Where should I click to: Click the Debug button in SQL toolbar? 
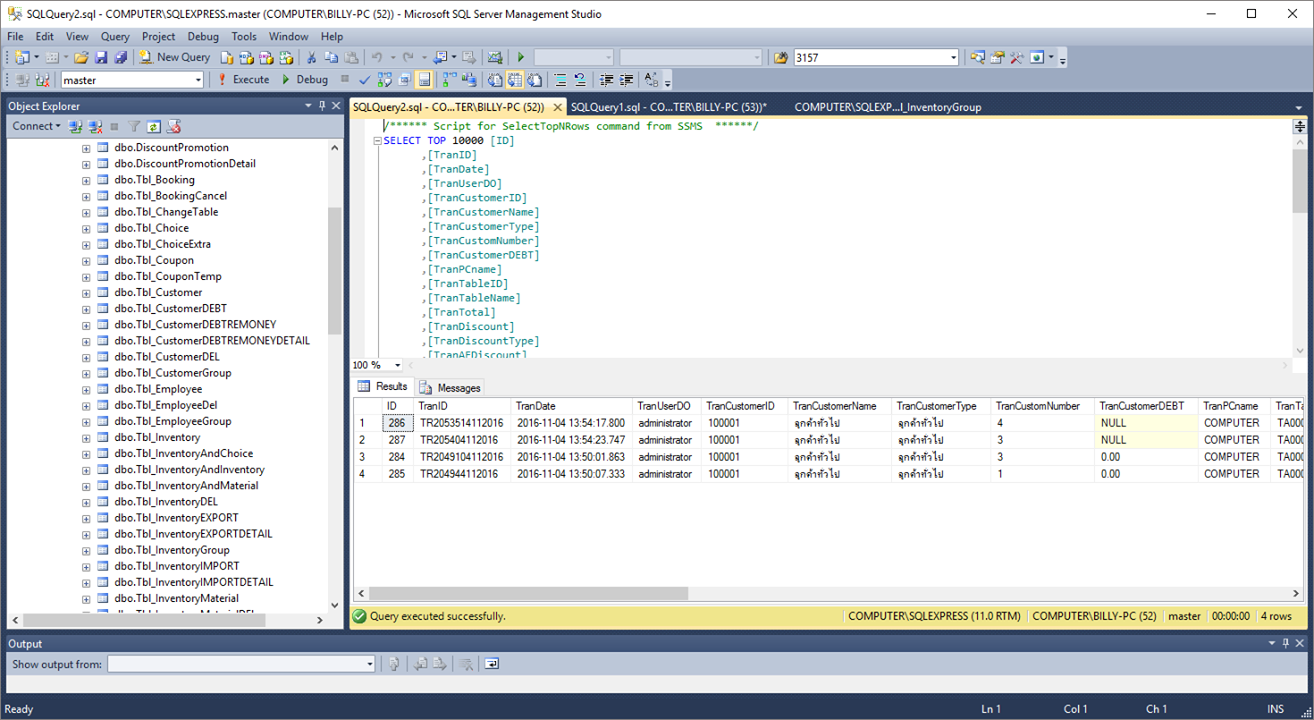tap(304, 80)
